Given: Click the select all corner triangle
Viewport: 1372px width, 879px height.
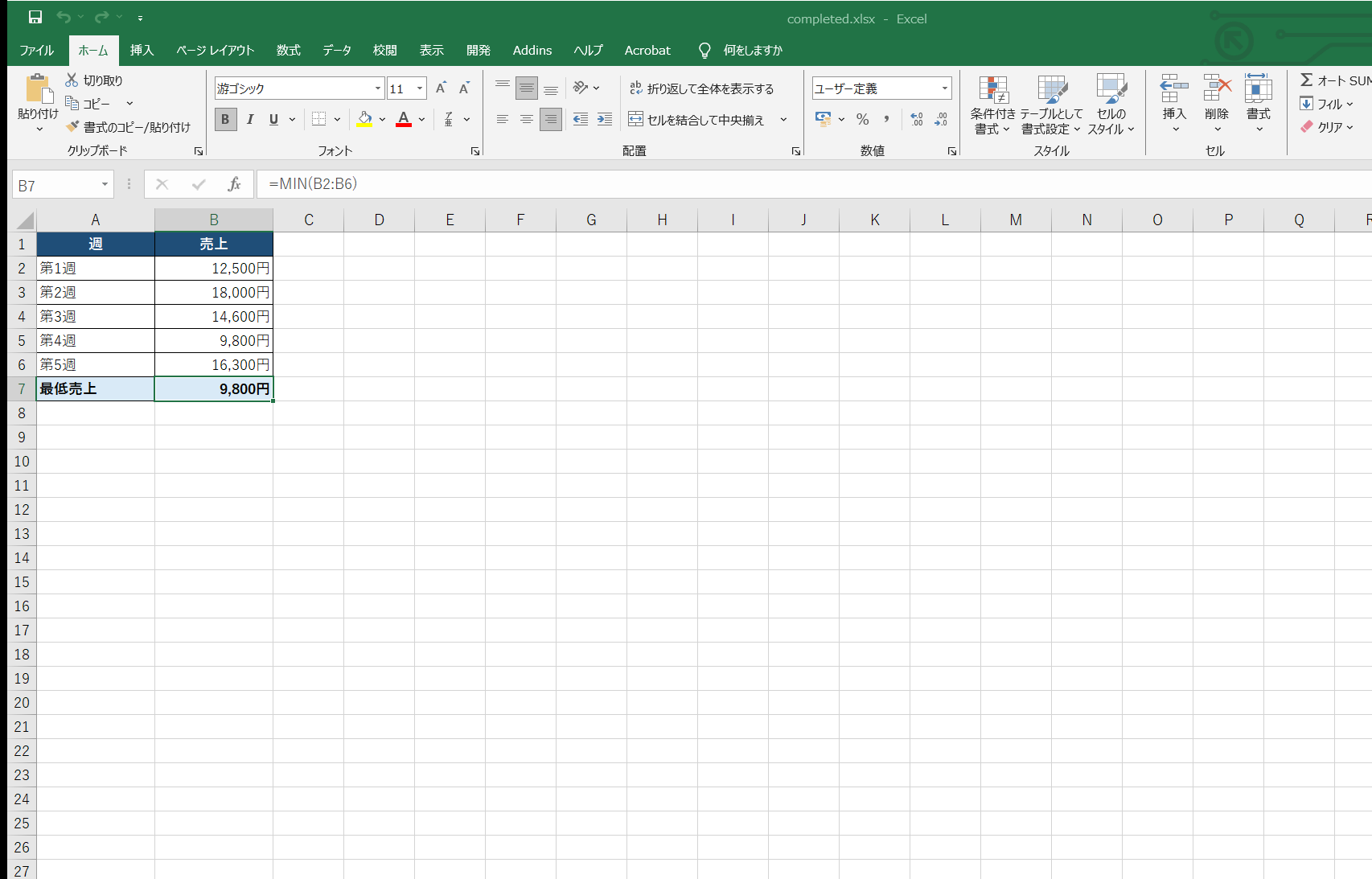Looking at the screenshot, I should tap(24, 220).
